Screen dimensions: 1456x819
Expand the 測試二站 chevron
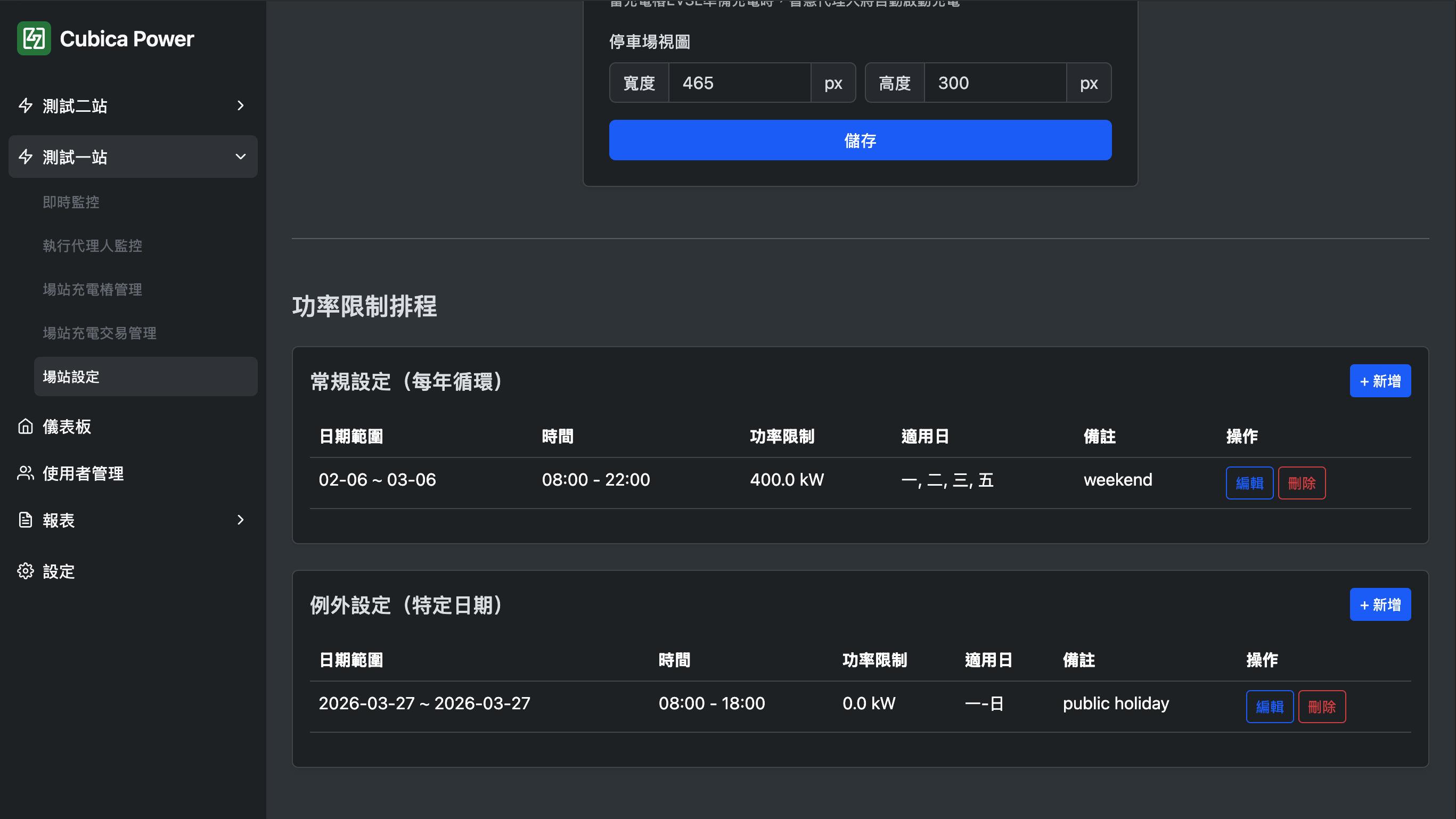(240, 105)
